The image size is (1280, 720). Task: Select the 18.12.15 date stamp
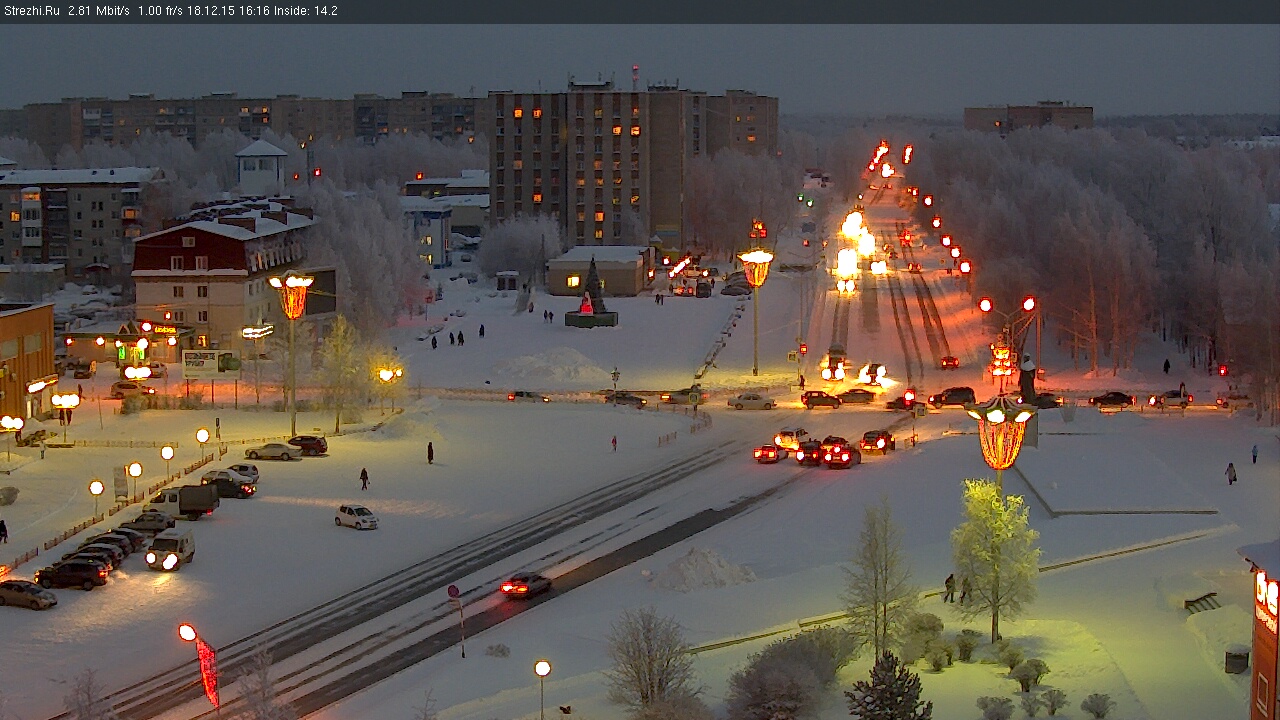[x=212, y=11]
